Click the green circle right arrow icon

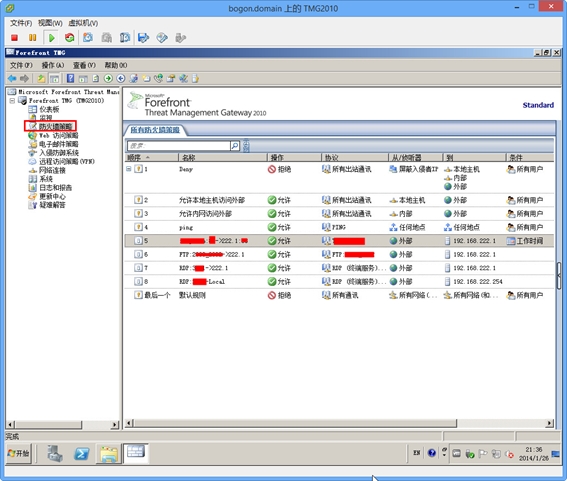[108, 78]
